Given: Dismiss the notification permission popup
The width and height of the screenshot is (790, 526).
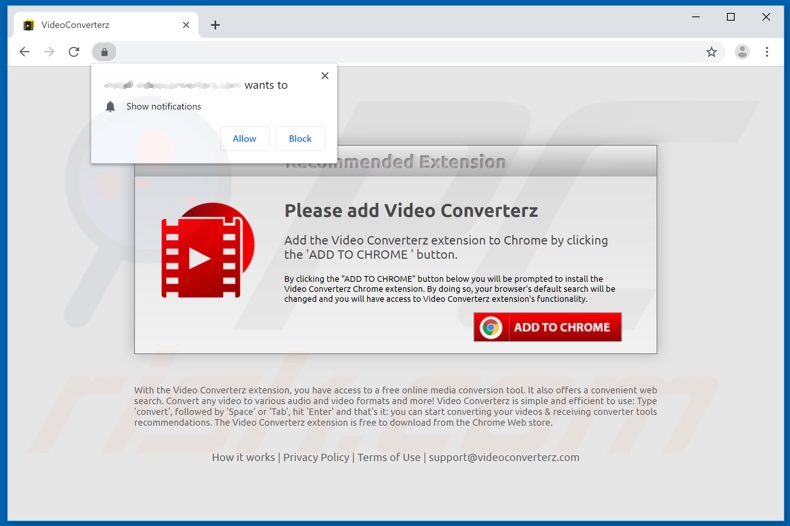Looking at the screenshot, I should pos(325,76).
